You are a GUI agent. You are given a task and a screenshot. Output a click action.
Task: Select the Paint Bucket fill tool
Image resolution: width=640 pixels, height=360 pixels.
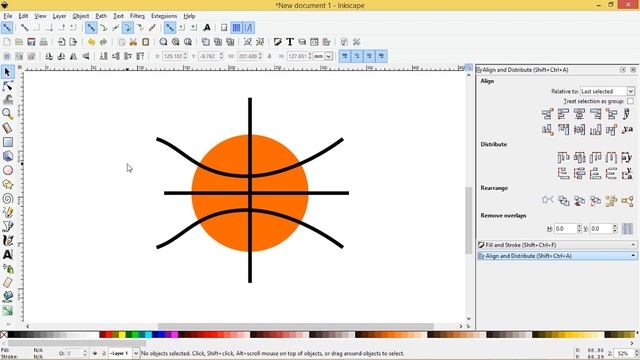click(x=7, y=297)
